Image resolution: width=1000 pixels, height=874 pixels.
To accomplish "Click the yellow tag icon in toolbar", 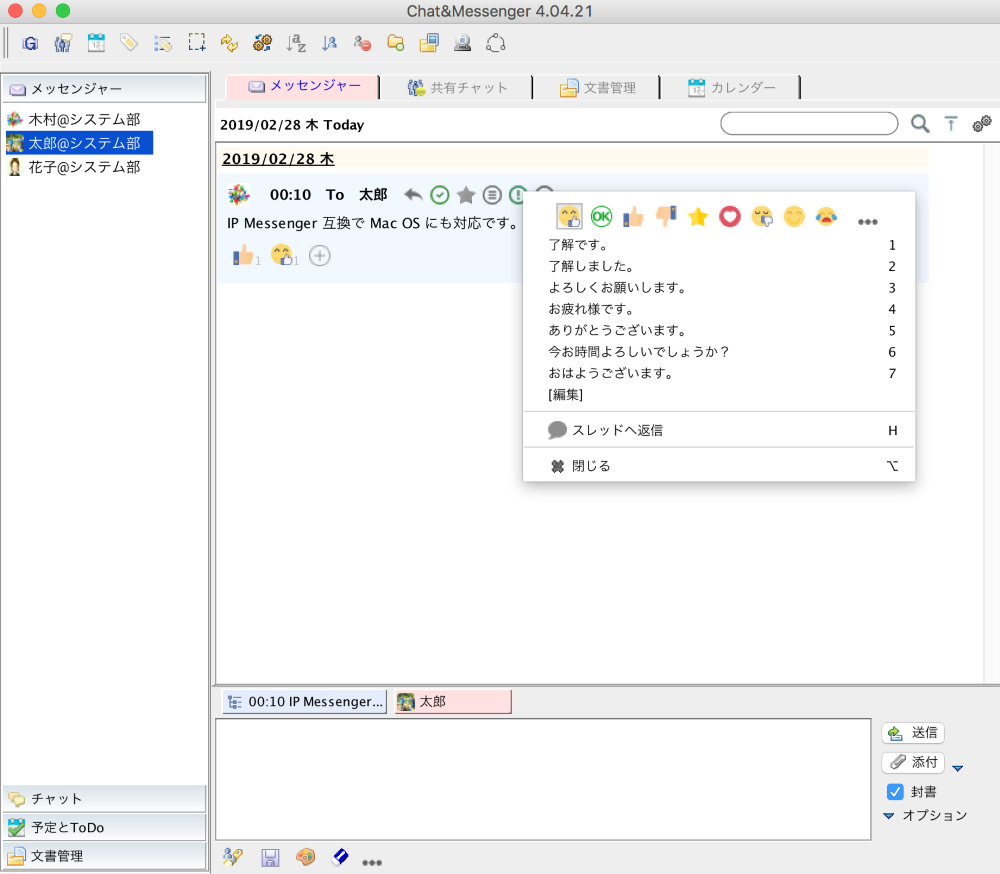I will pyautogui.click(x=129, y=43).
